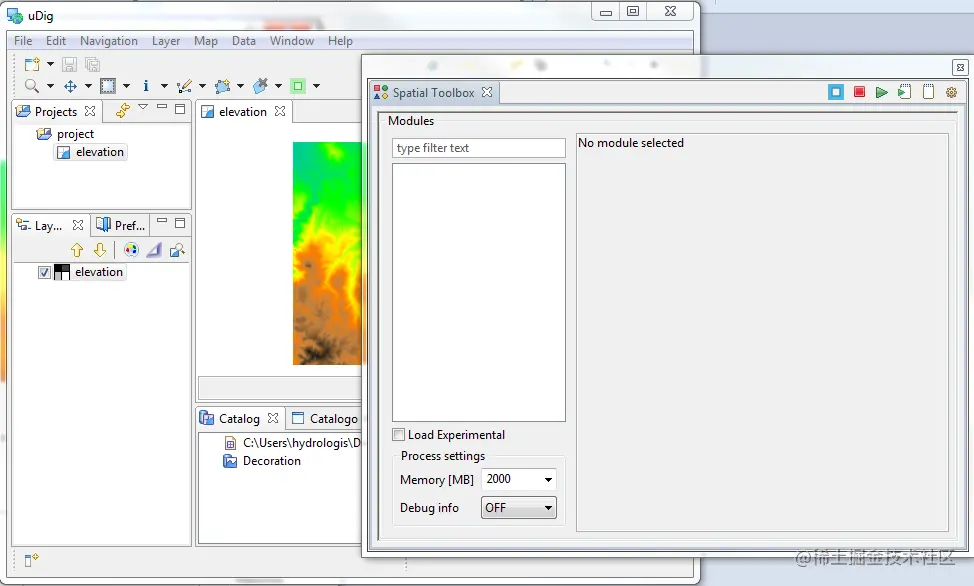Click Link with Editor arrows in Projects
The height and width of the screenshot is (586, 974).
(123, 111)
